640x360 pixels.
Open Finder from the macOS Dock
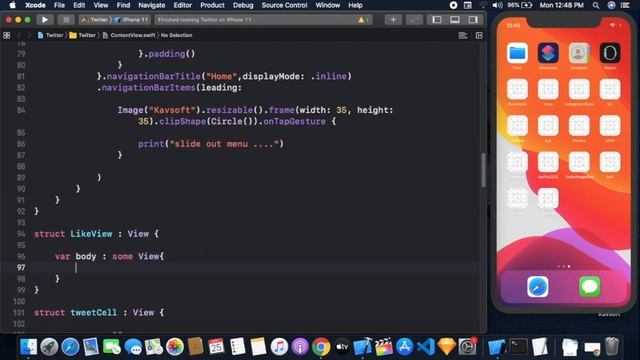[x=28, y=347]
